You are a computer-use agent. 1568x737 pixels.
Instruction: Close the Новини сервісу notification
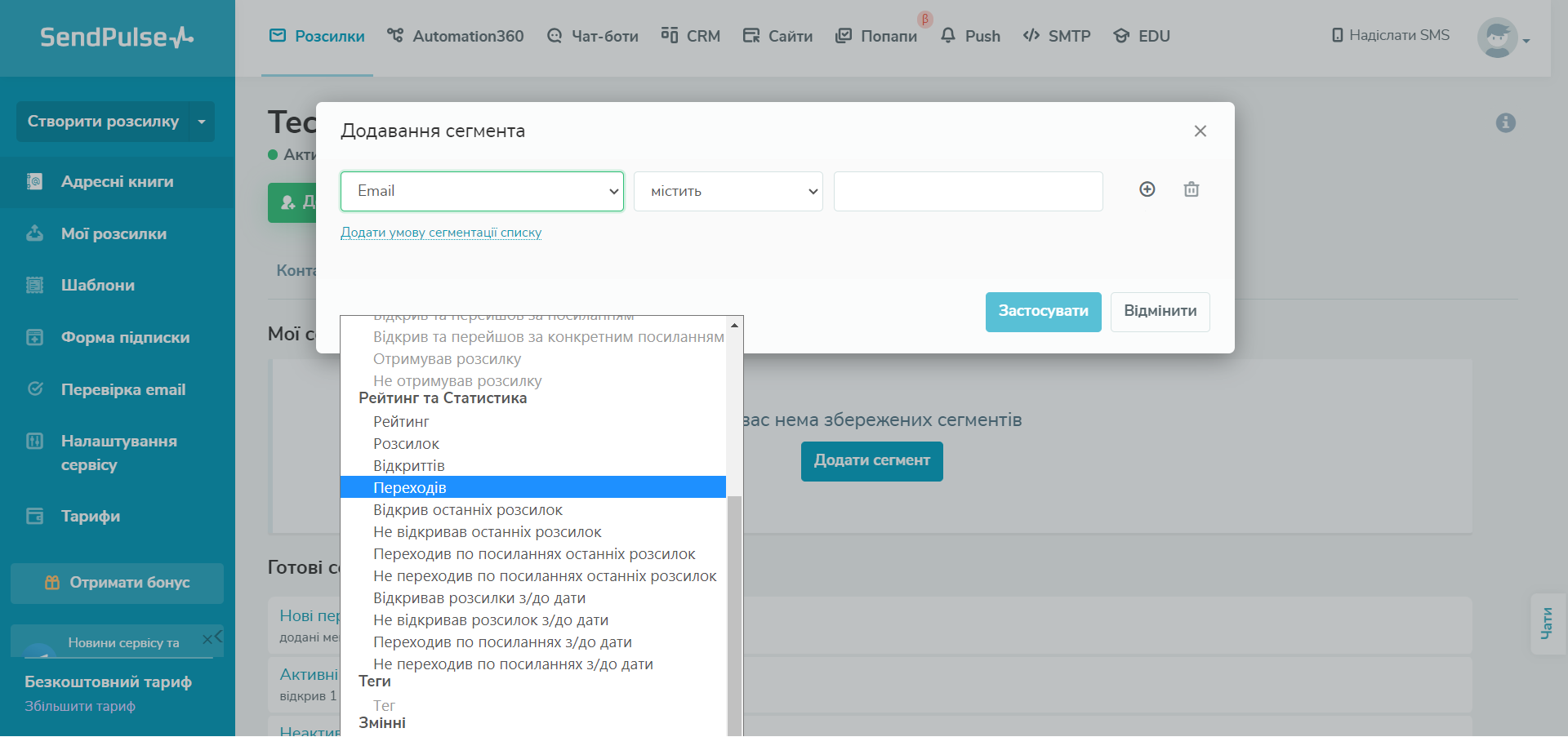(207, 638)
